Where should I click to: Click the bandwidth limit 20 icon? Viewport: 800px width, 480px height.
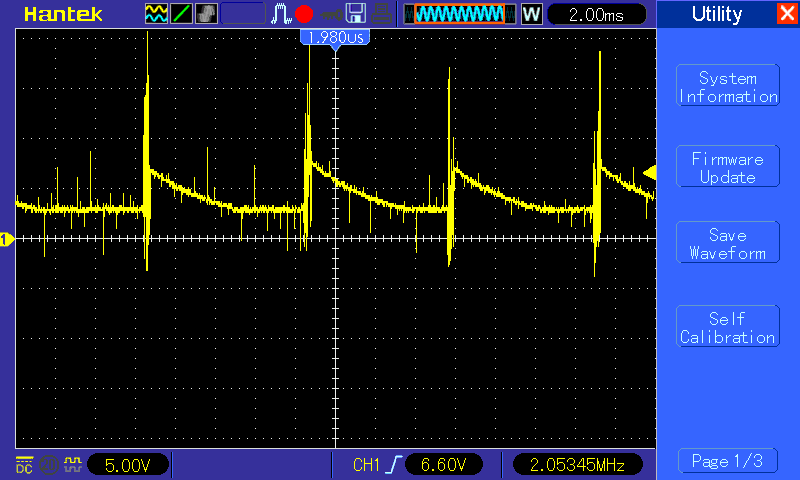click(48, 465)
